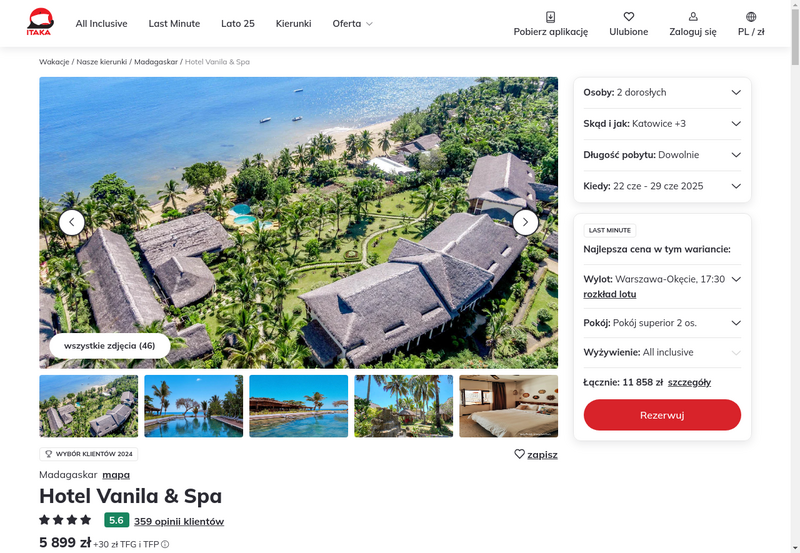Open the rozkład lotu link
The image size is (800, 553).
pos(610,294)
